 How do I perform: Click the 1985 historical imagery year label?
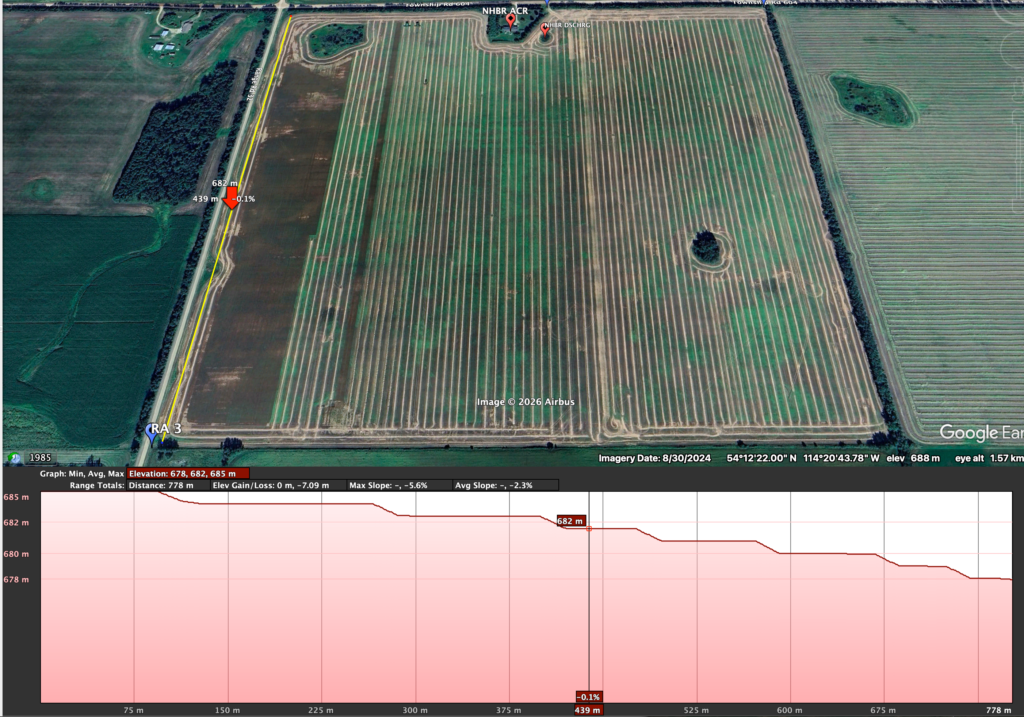[x=41, y=458]
